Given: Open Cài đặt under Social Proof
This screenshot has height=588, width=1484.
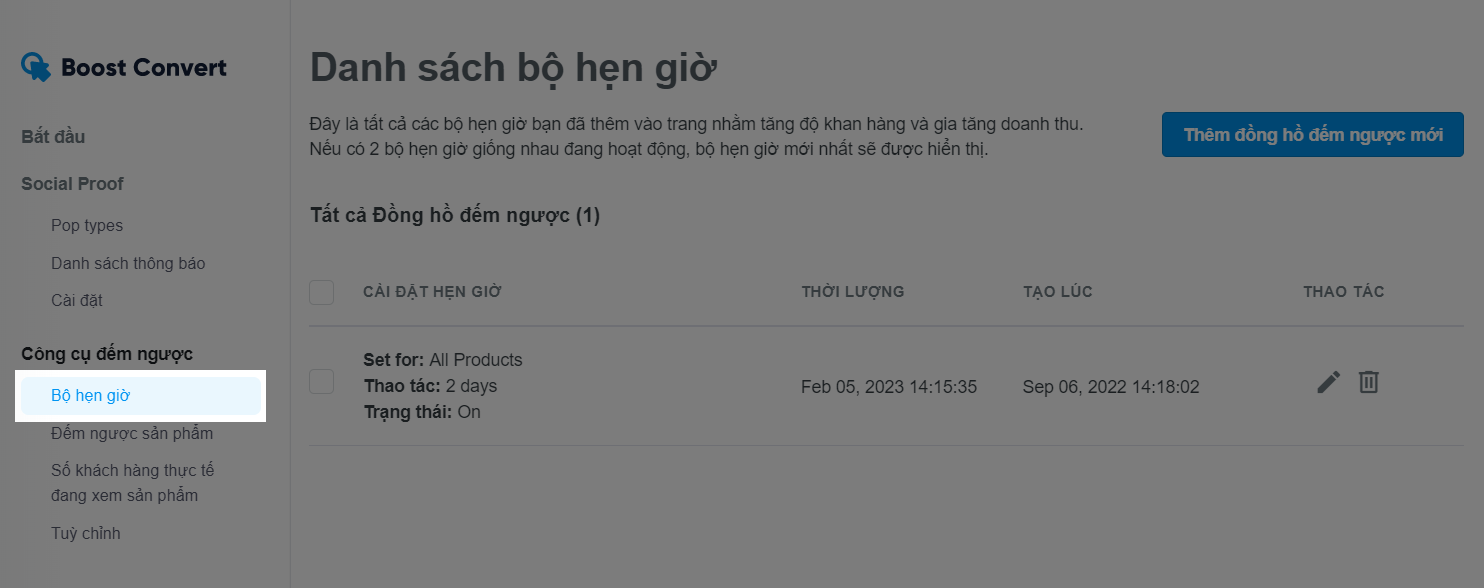Looking at the screenshot, I should coord(77,300).
